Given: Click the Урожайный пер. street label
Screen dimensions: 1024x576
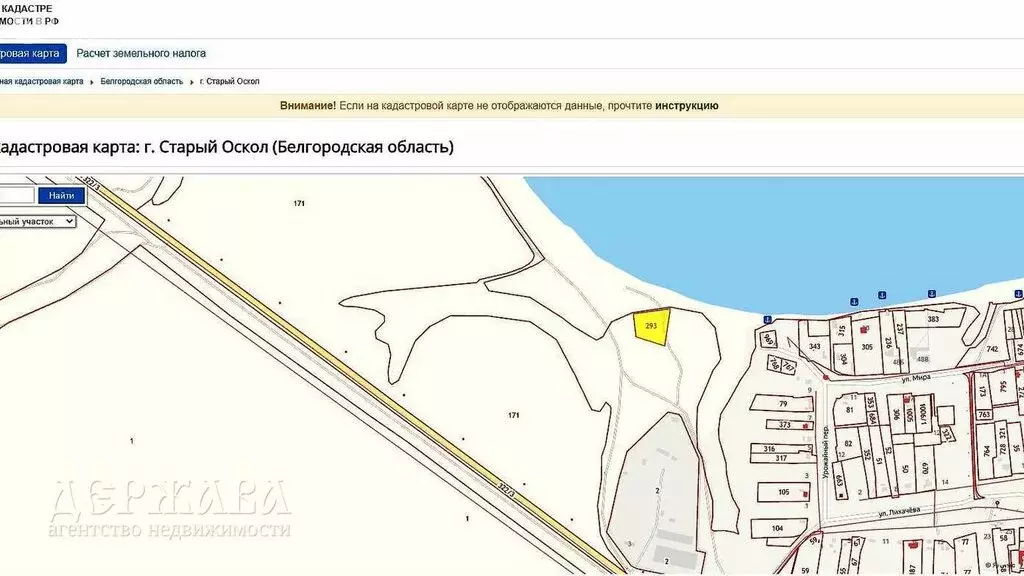Looking at the screenshot, I should pos(825,453).
